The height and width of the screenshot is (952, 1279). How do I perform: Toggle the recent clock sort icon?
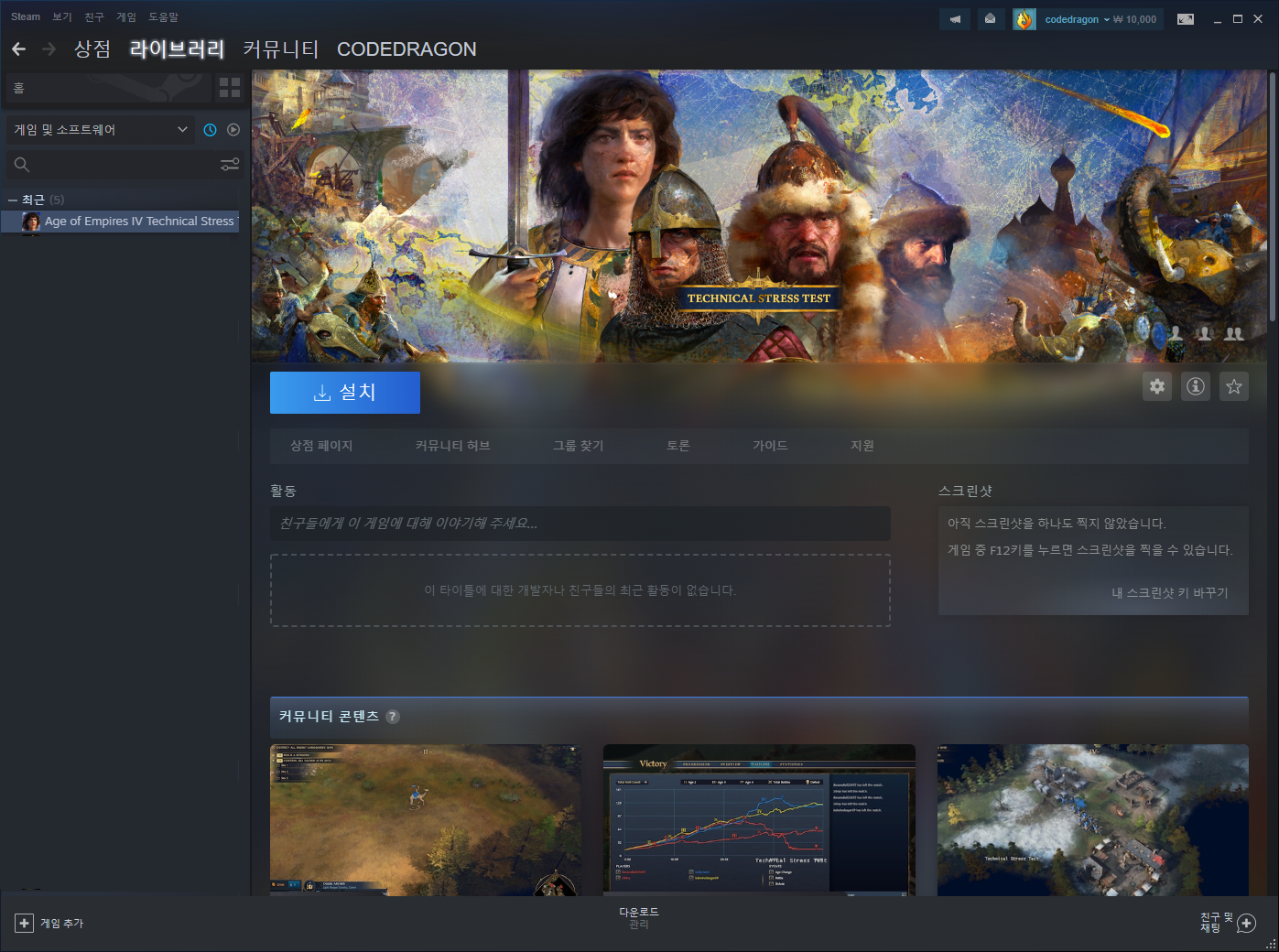click(x=210, y=130)
